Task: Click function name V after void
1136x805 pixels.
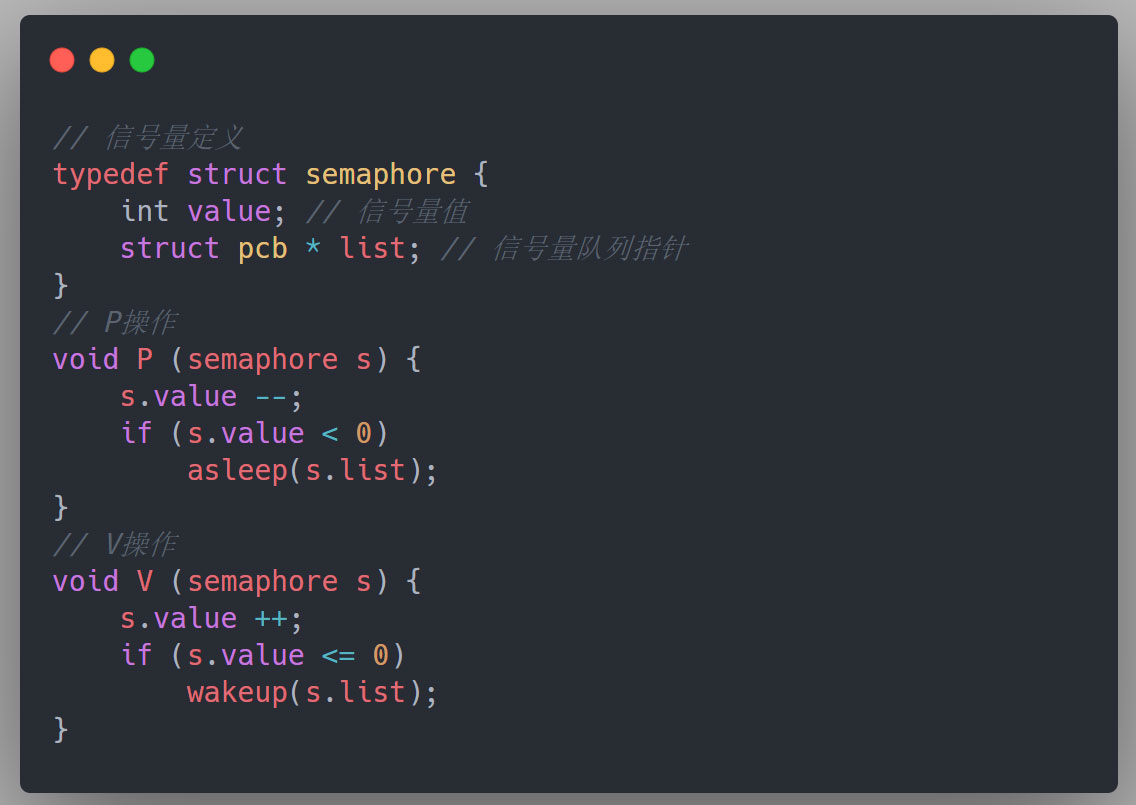Action: [145, 581]
